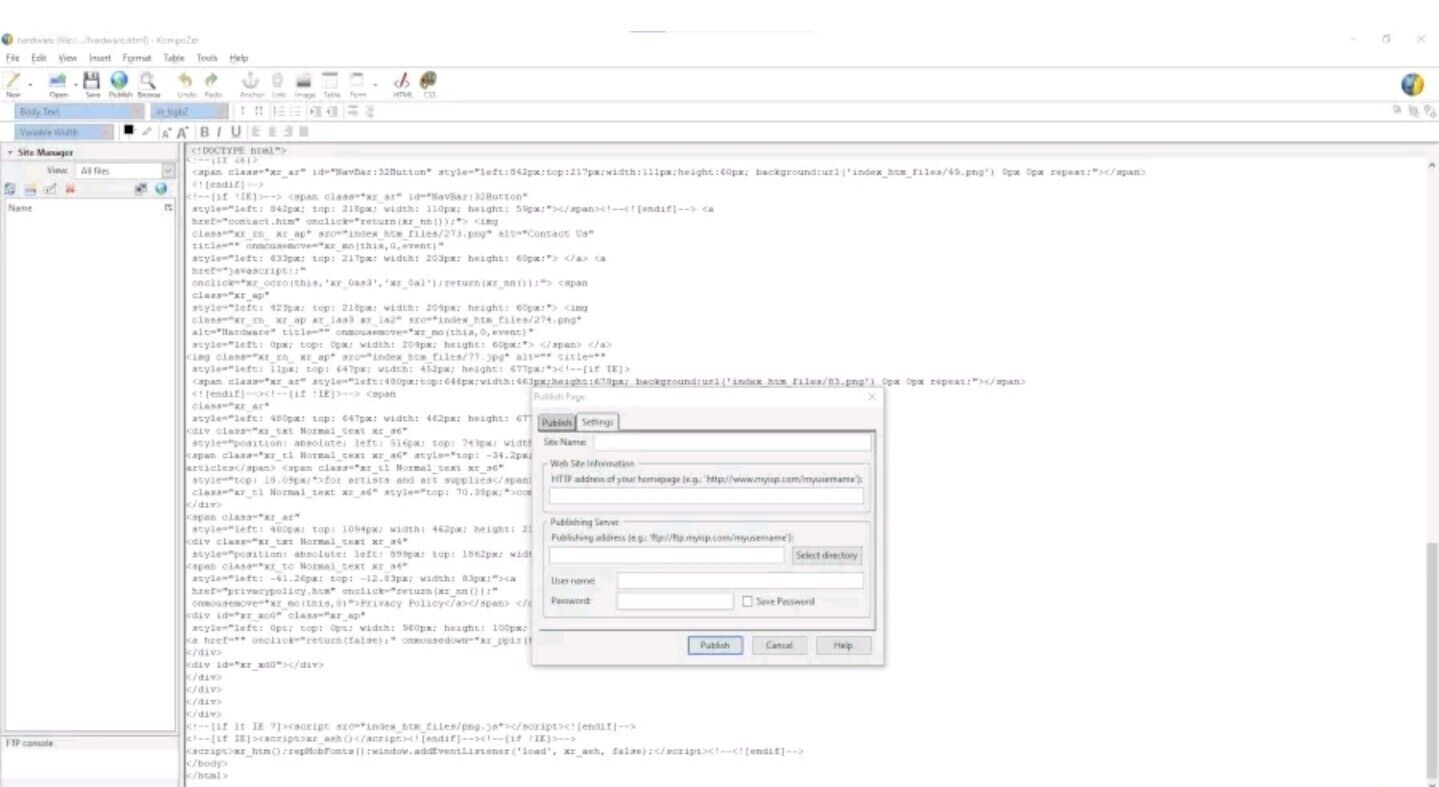
Task: Click the Publish button at dialog bottom
Action: click(715, 645)
